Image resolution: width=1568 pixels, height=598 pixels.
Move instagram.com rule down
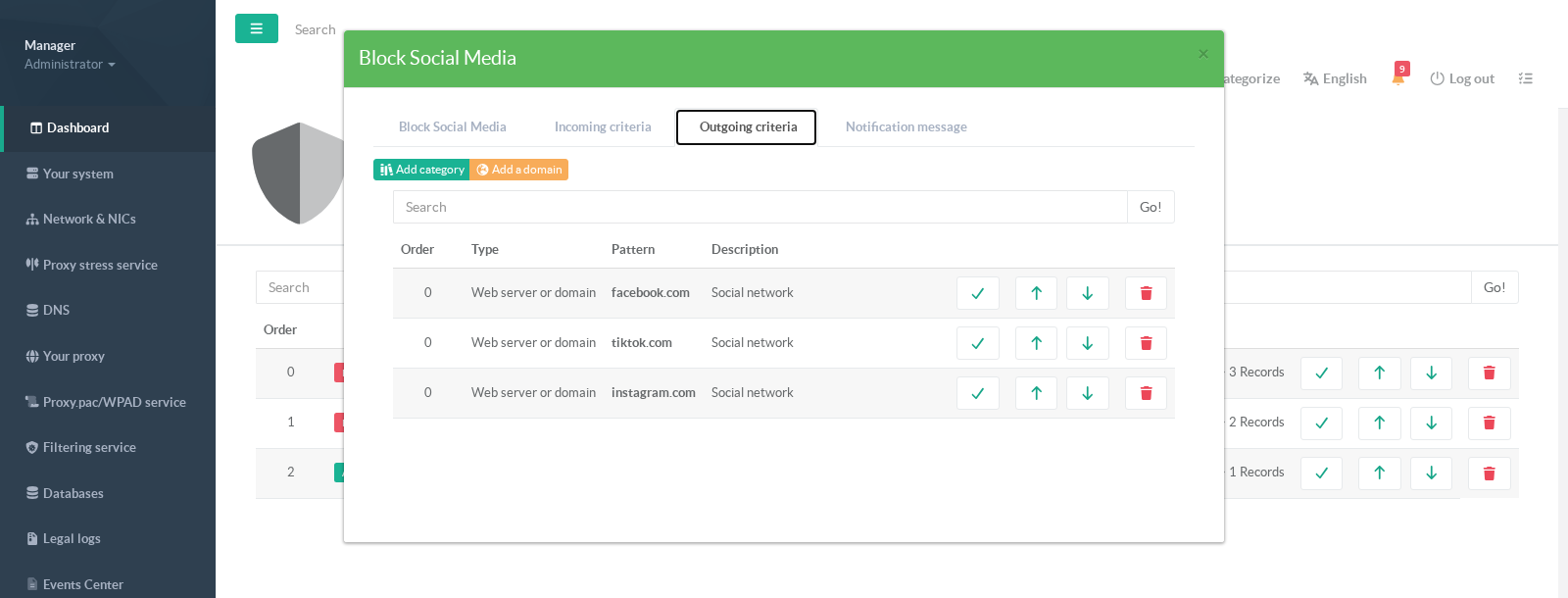[x=1088, y=393]
